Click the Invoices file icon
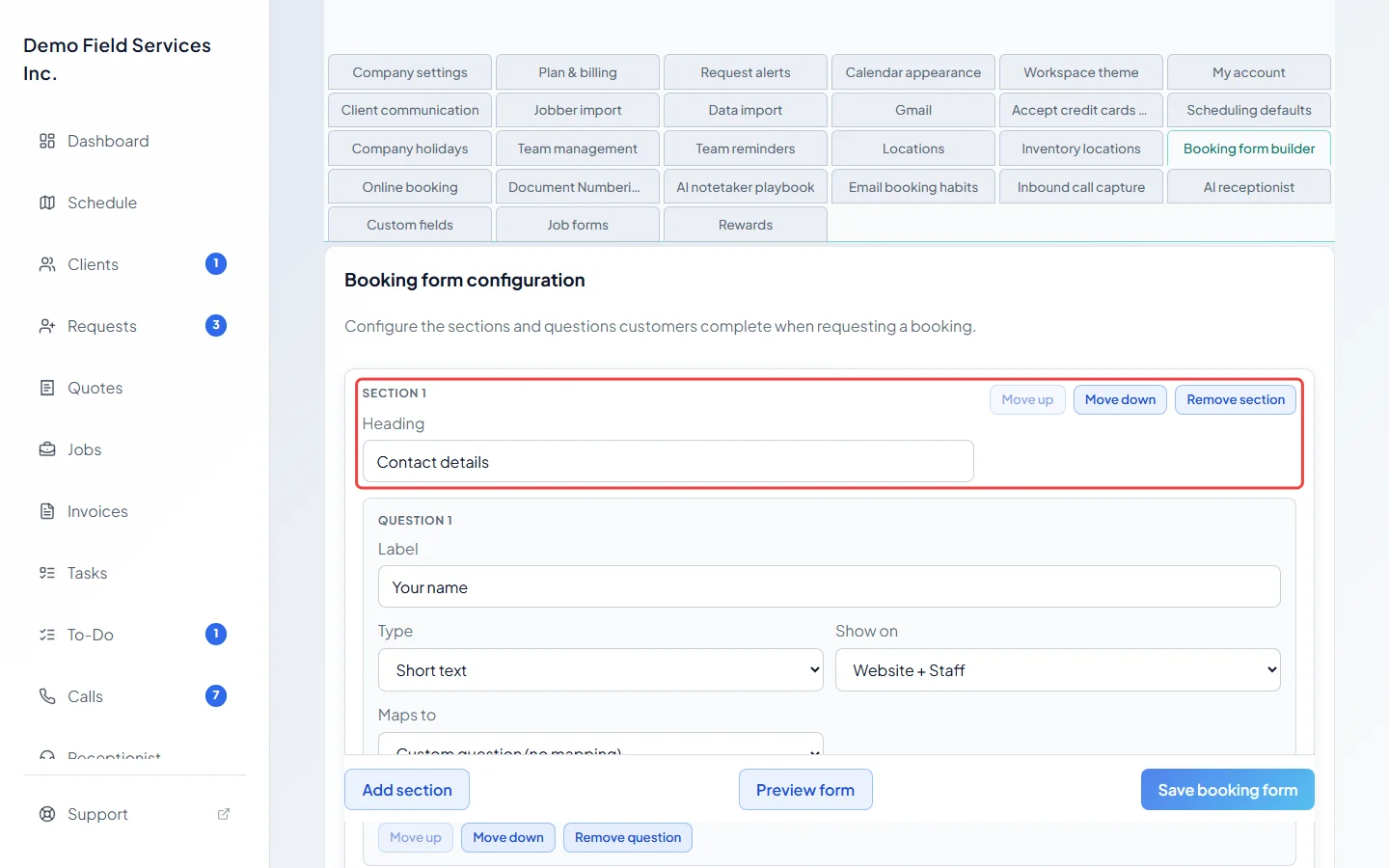Viewport: 1389px width, 868px height. point(47,511)
